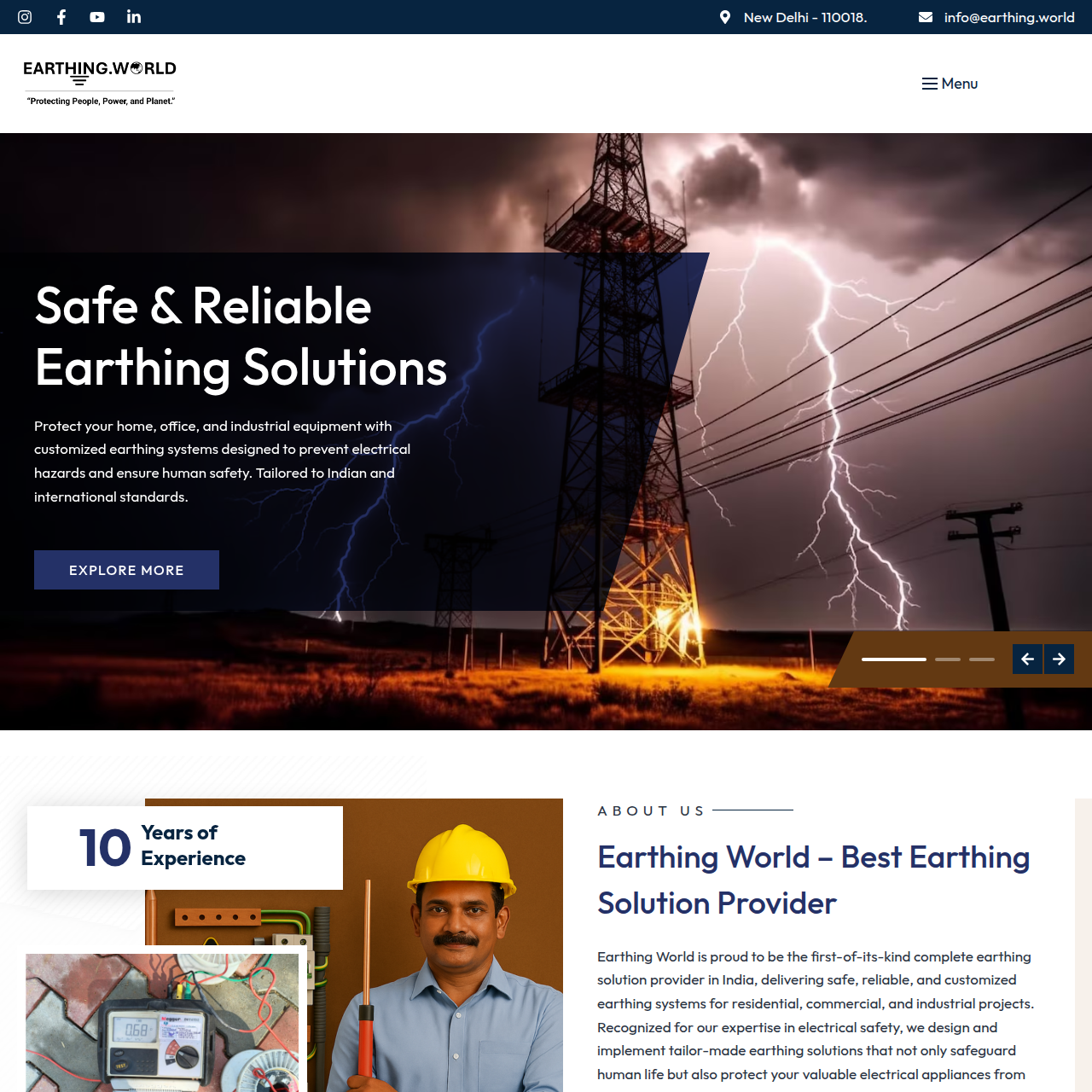
Task: Click the EXPLORE MORE button
Action: [126, 570]
